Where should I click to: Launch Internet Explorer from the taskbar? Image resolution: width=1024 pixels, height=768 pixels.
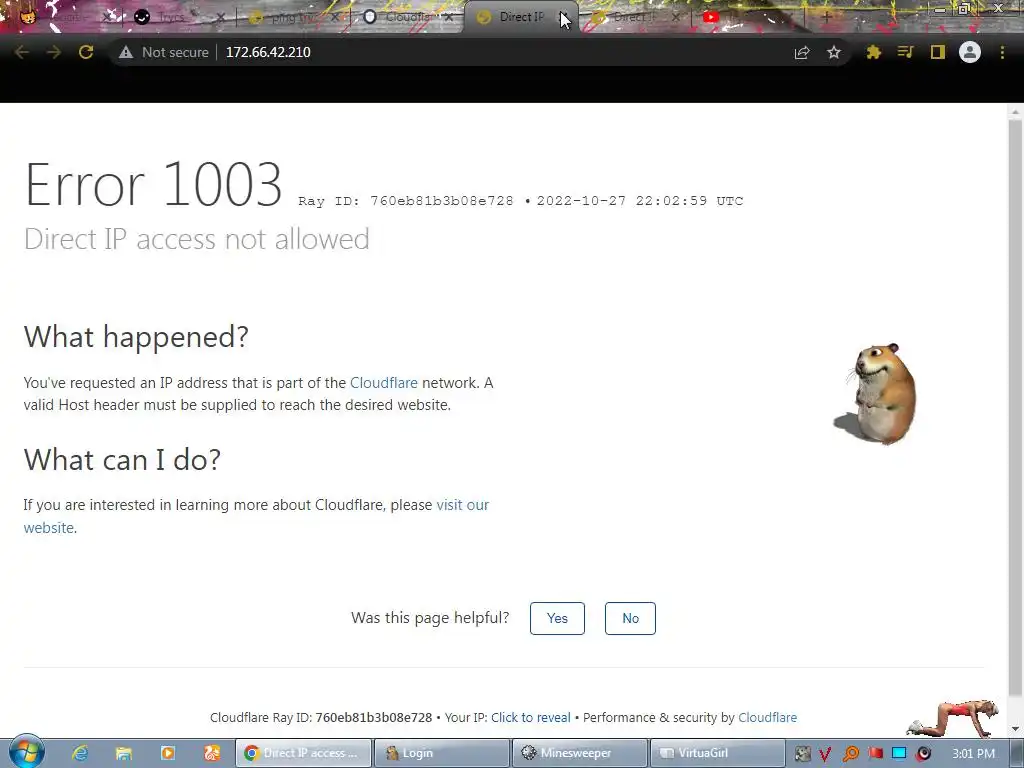tap(80, 753)
